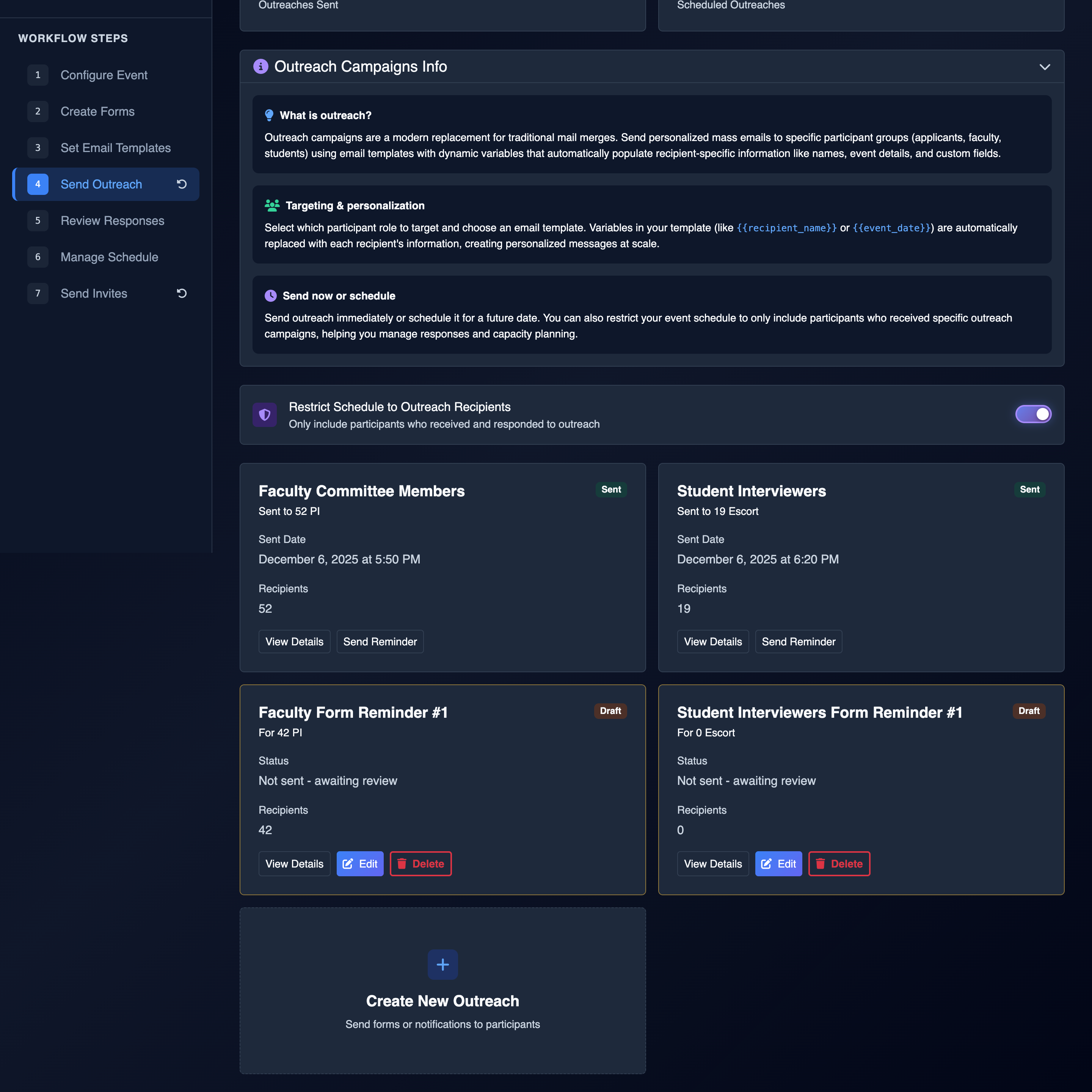
Task: Delete Student Interviewers Form Reminder #1
Action: pos(839,864)
